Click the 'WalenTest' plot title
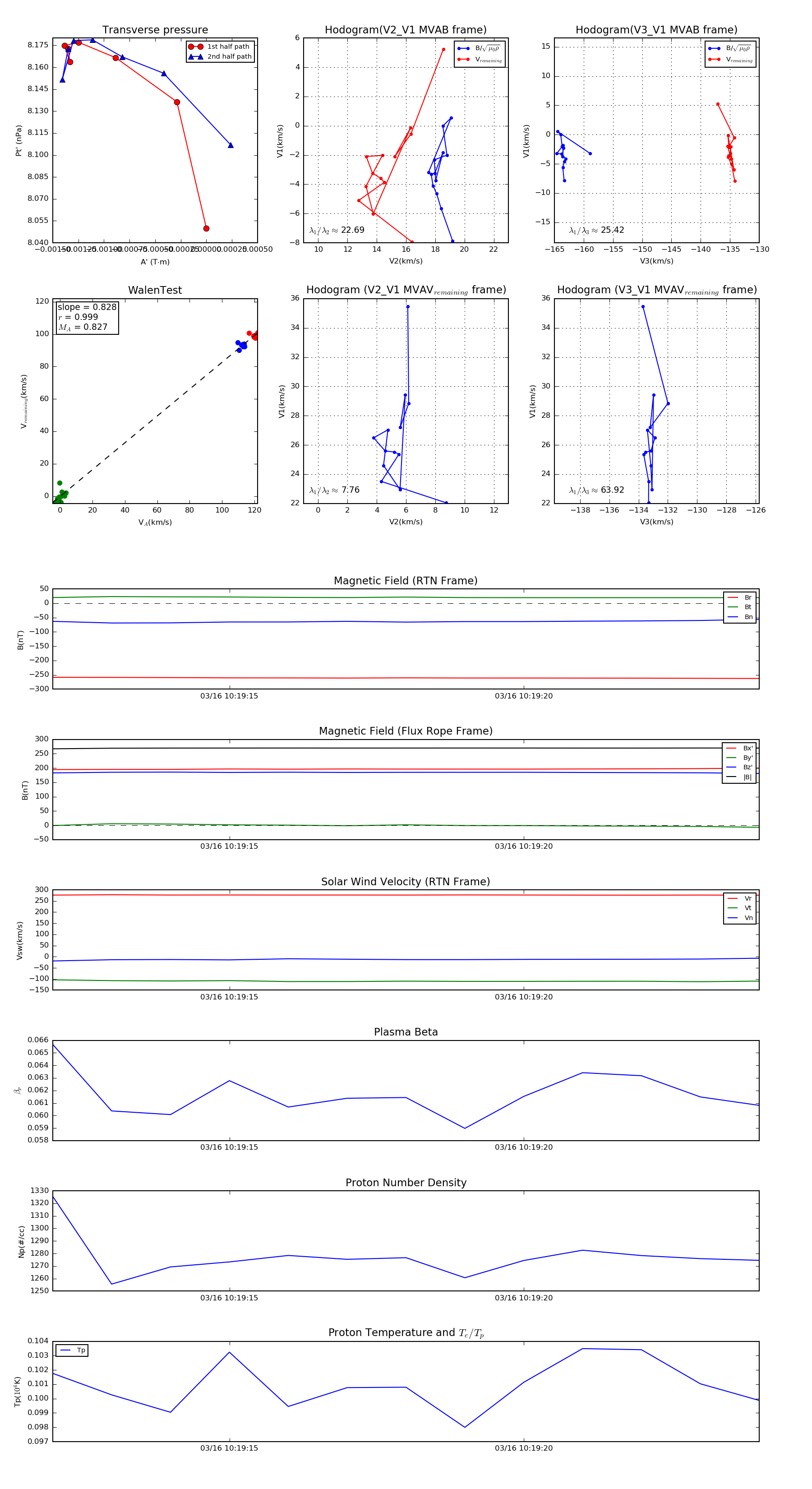The height and width of the screenshot is (1489, 812). [155, 290]
